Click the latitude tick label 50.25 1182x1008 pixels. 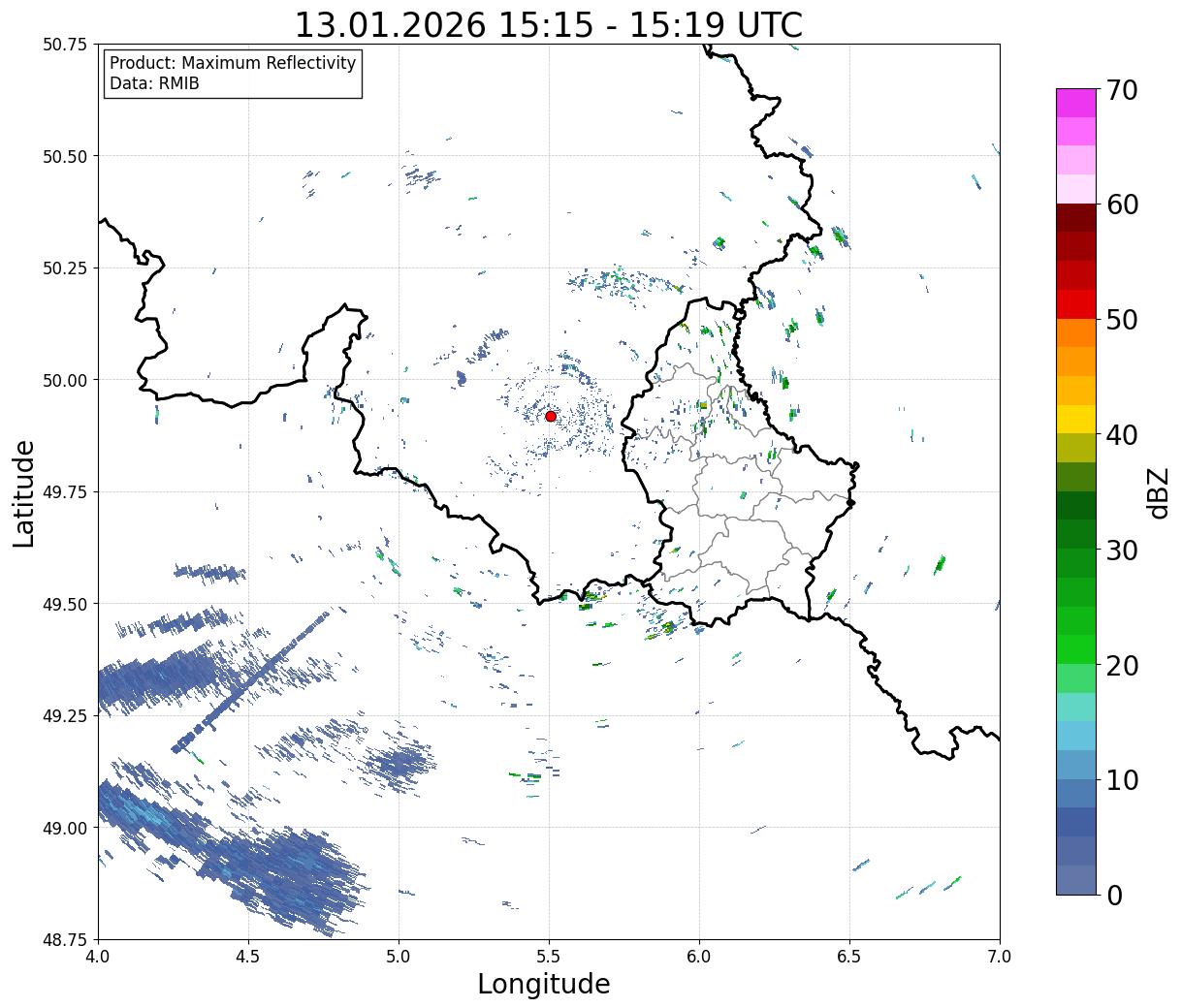[x=65, y=268]
